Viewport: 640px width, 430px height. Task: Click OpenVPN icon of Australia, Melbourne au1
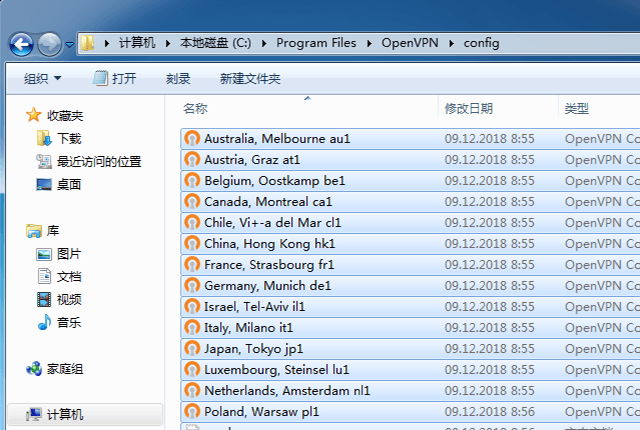[192, 138]
